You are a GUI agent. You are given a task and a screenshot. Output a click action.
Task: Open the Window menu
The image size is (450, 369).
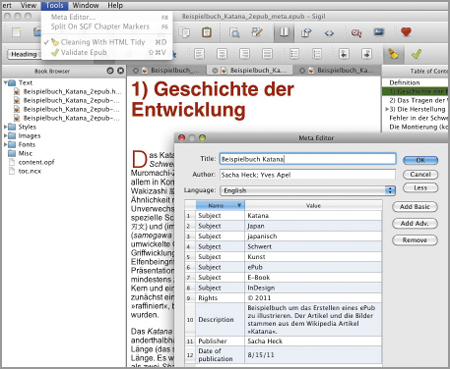click(86, 5)
